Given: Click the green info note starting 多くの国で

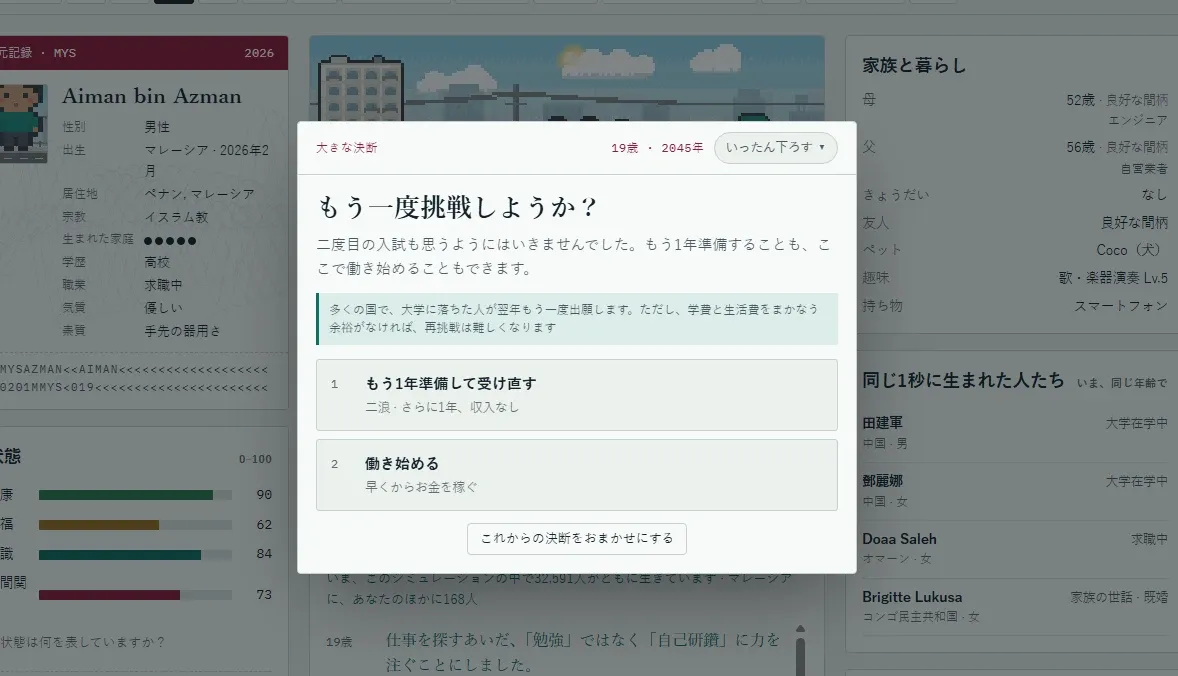Looking at the screenshot, I should 577,318.
